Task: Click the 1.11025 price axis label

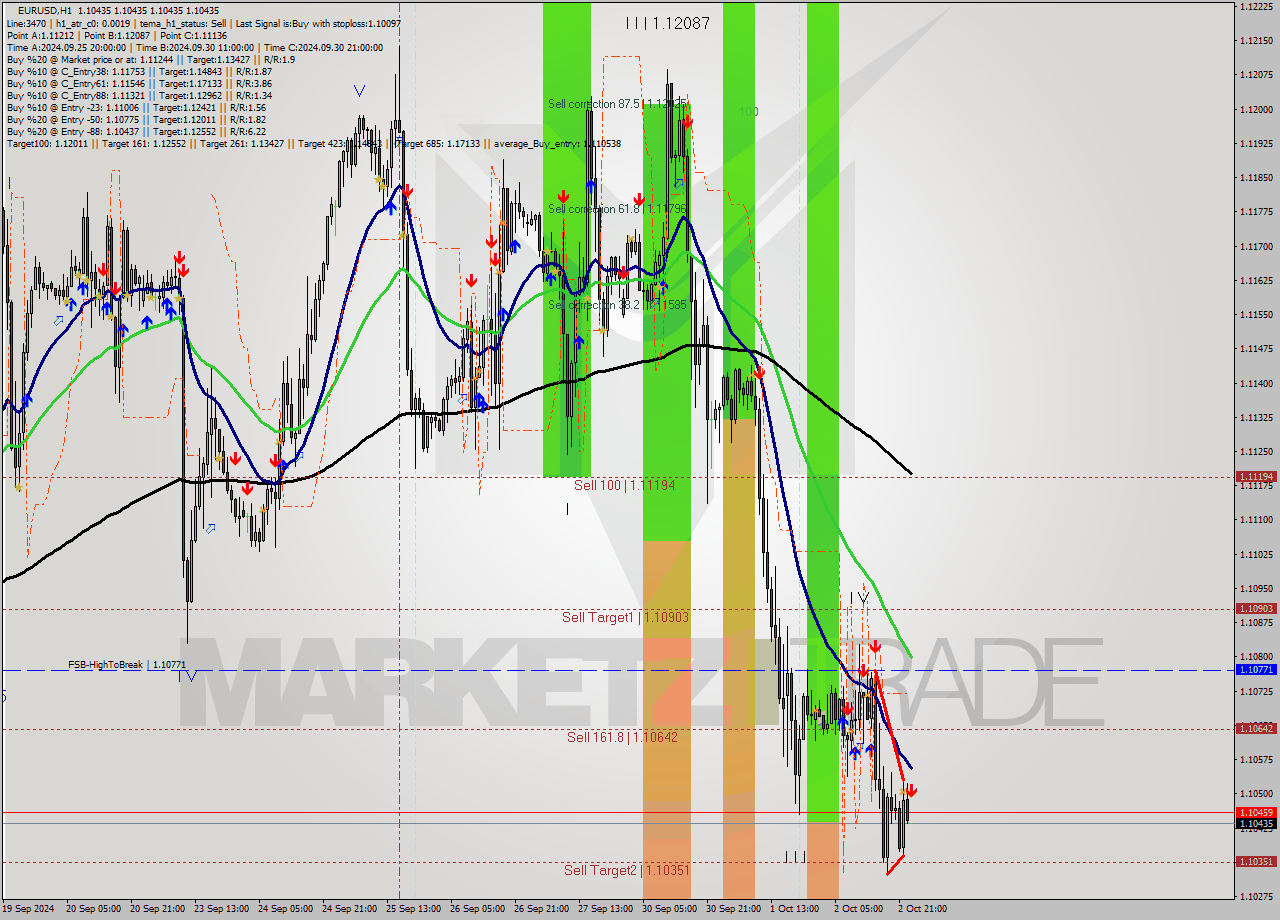Action: 1256,554
